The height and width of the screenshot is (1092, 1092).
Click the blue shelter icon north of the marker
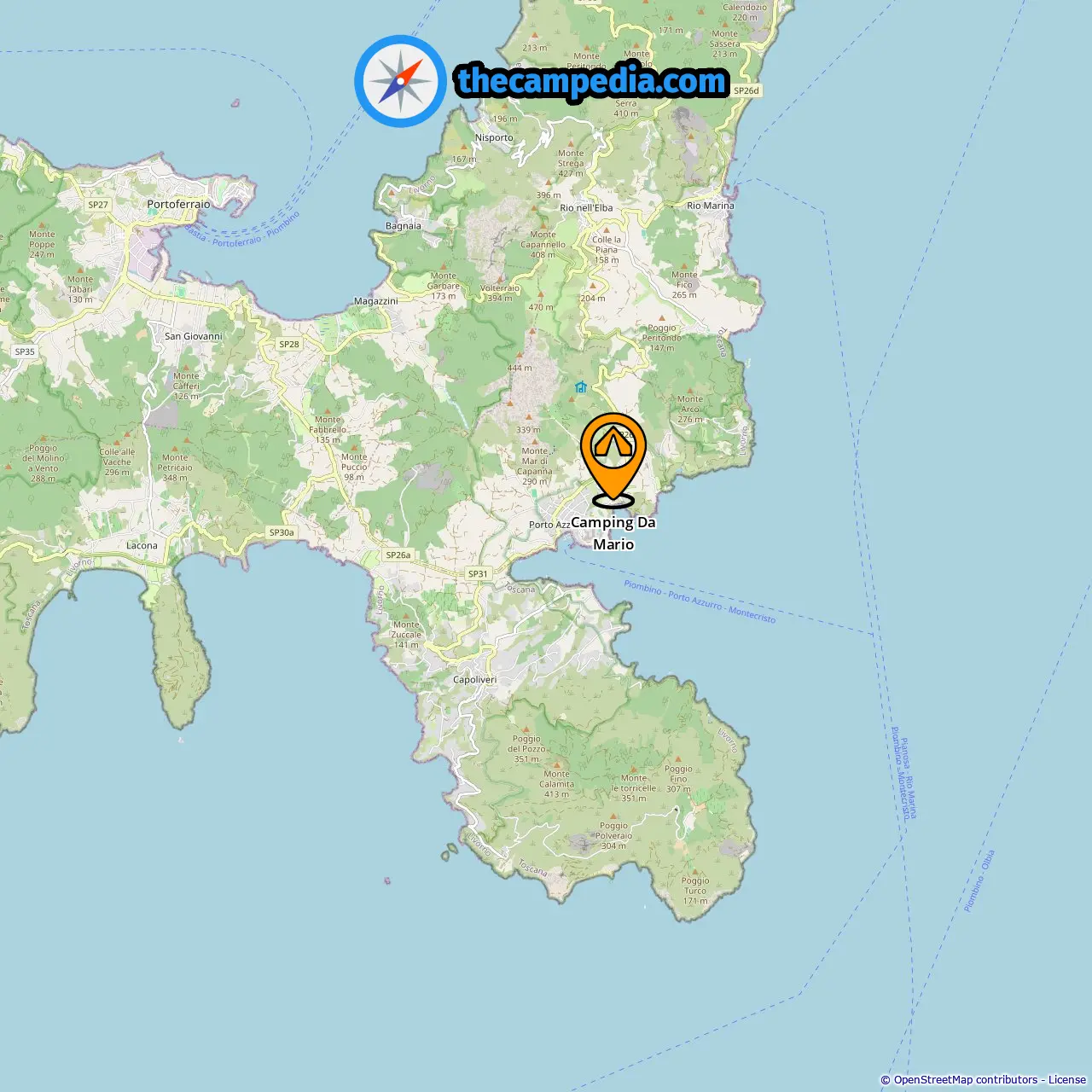click(x=581, y=387)
